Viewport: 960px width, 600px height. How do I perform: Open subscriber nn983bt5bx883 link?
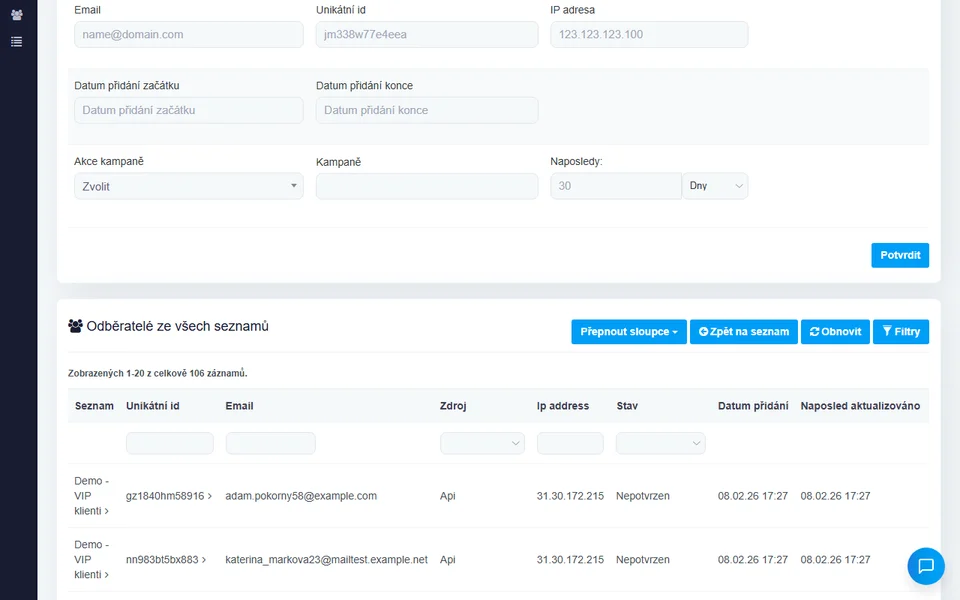pyautogui.click(x=165, y=560)
